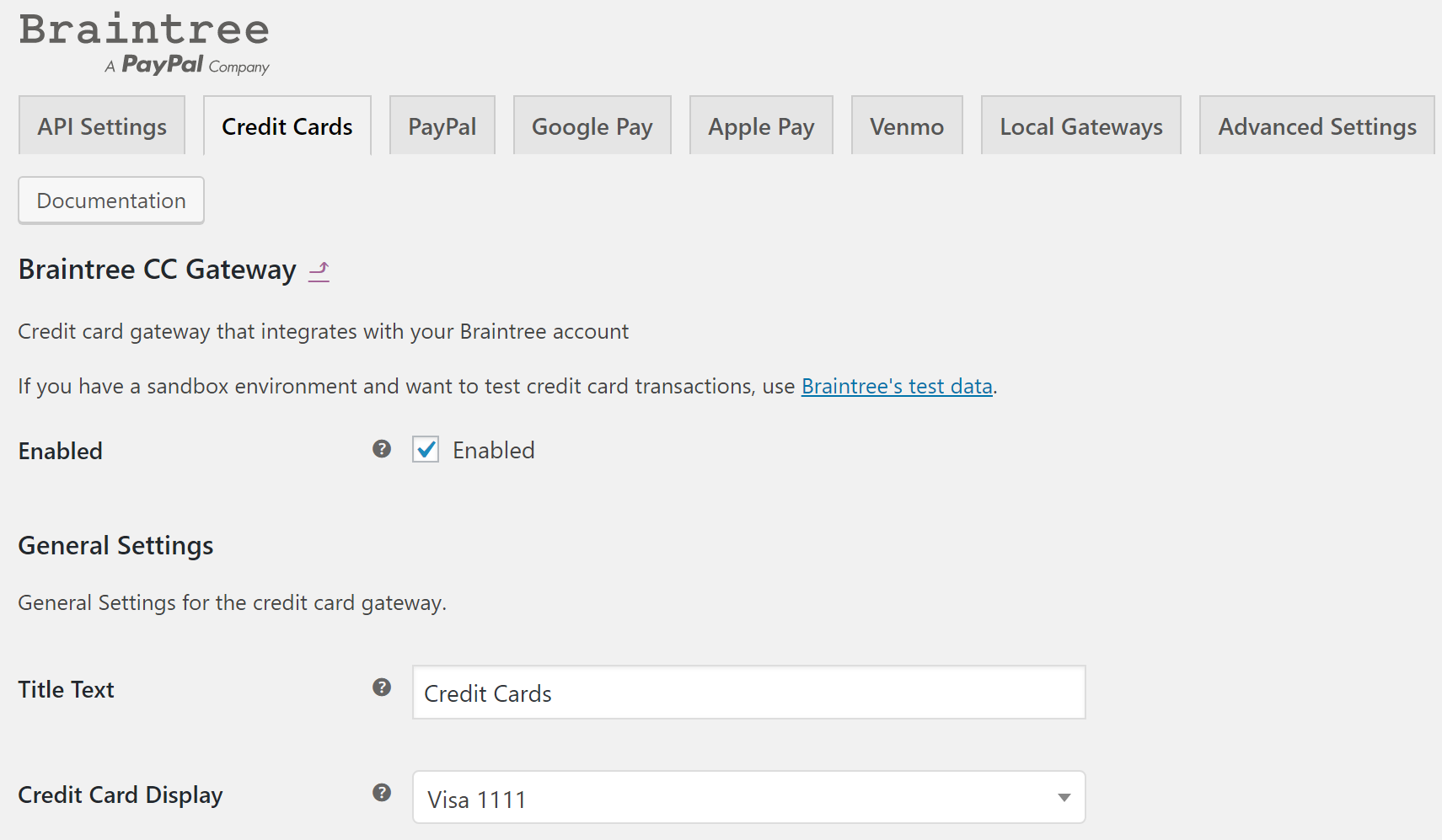
Task: Click the General Settings section heading
Action: point(116,545)
